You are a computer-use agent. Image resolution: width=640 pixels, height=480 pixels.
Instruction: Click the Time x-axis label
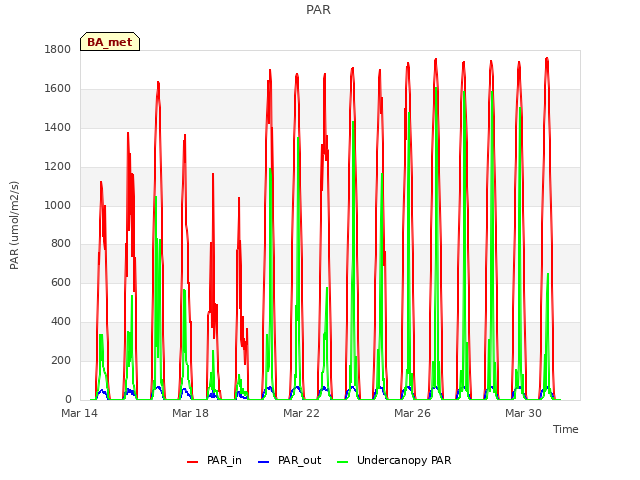(x=565, y=429)
